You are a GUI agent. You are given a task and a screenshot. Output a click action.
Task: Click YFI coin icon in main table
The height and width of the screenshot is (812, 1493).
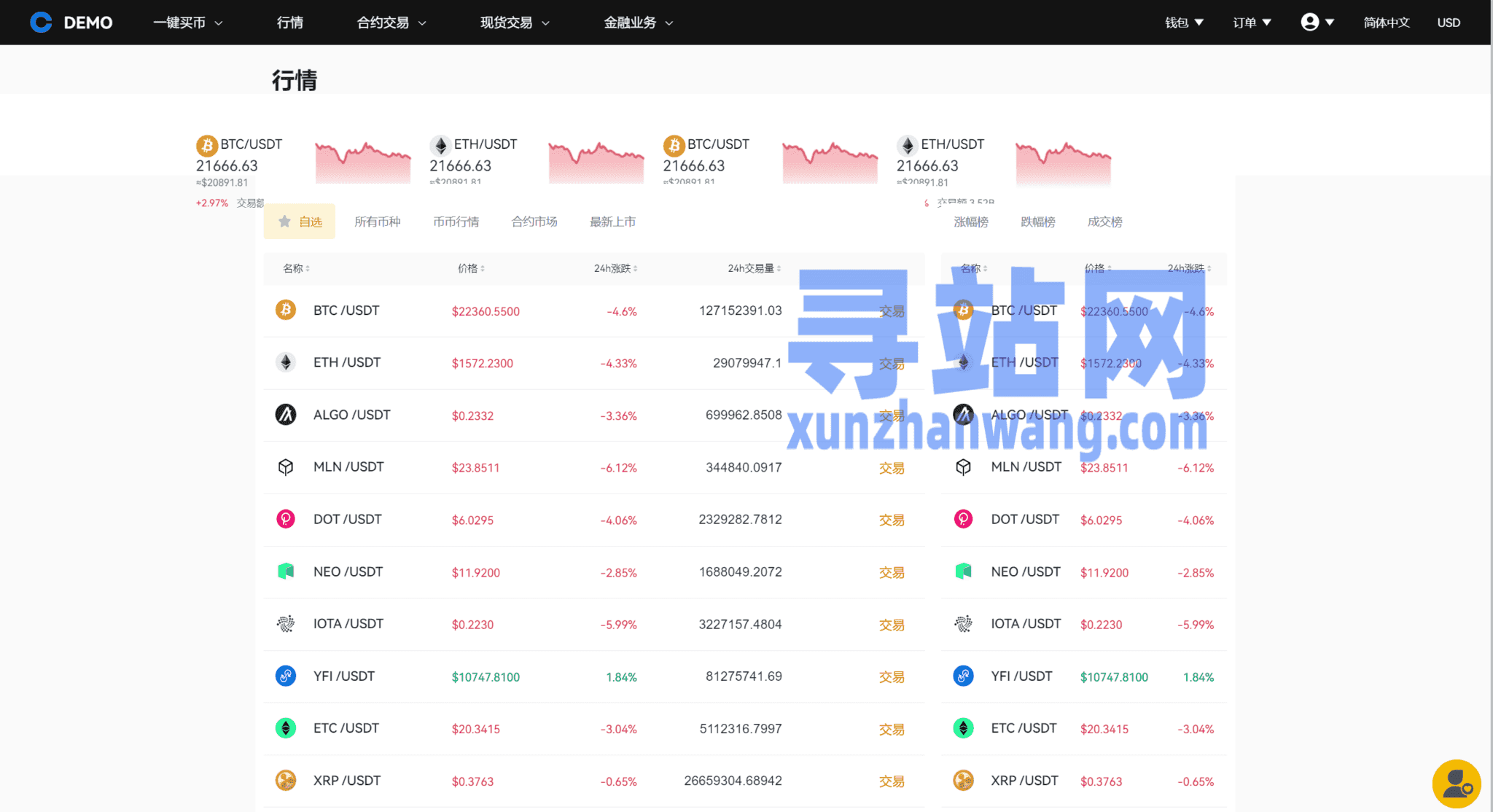click(x=286, y=676)
